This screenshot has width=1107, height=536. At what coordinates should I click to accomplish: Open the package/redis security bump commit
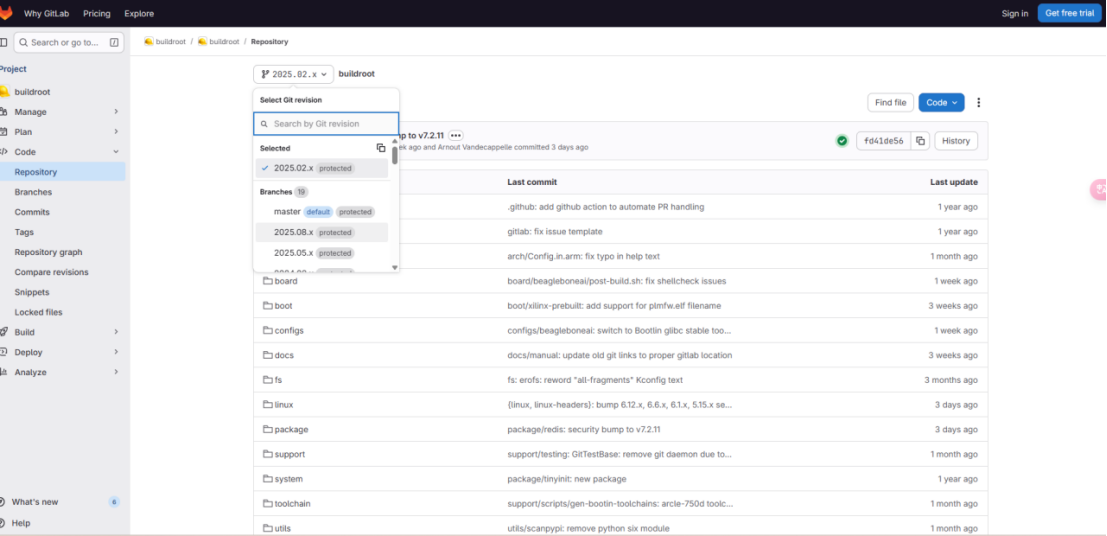coord(583,429)
